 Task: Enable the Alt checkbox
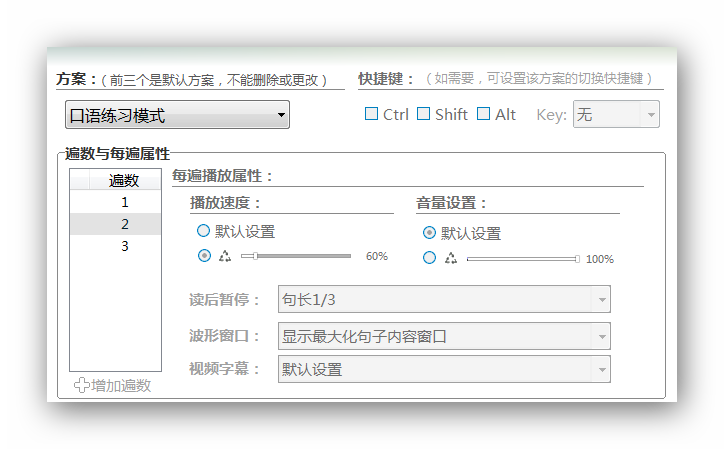click(x=483, y=114)
